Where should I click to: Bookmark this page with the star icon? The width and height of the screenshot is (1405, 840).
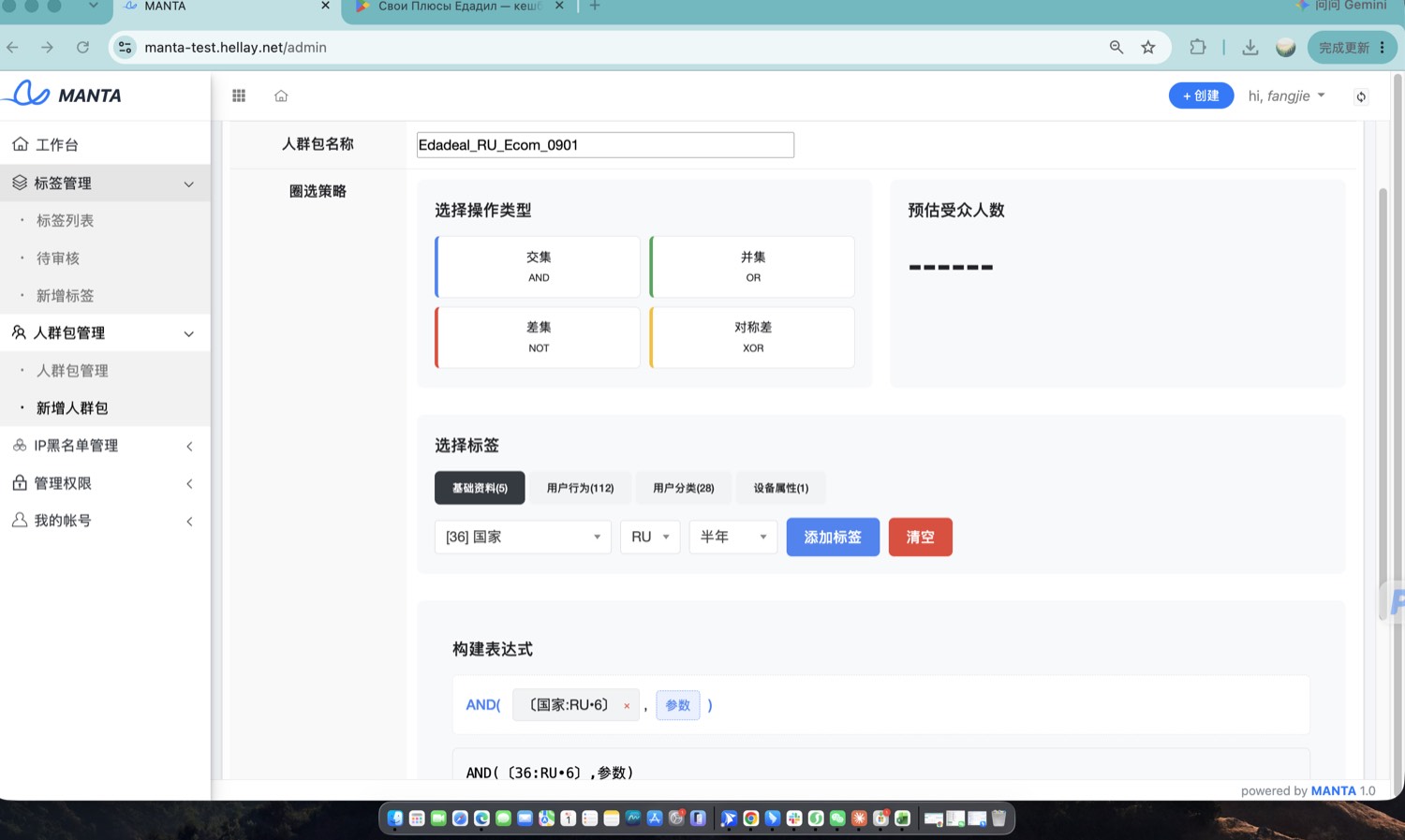point(1148,47)
